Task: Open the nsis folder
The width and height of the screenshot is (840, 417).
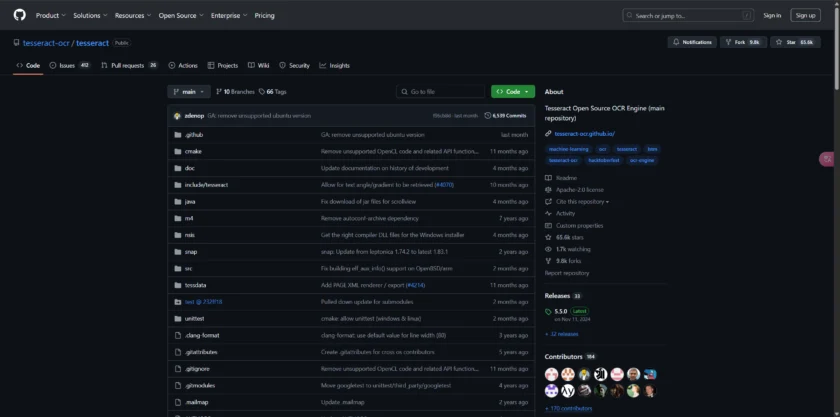Action: (190, 235)
